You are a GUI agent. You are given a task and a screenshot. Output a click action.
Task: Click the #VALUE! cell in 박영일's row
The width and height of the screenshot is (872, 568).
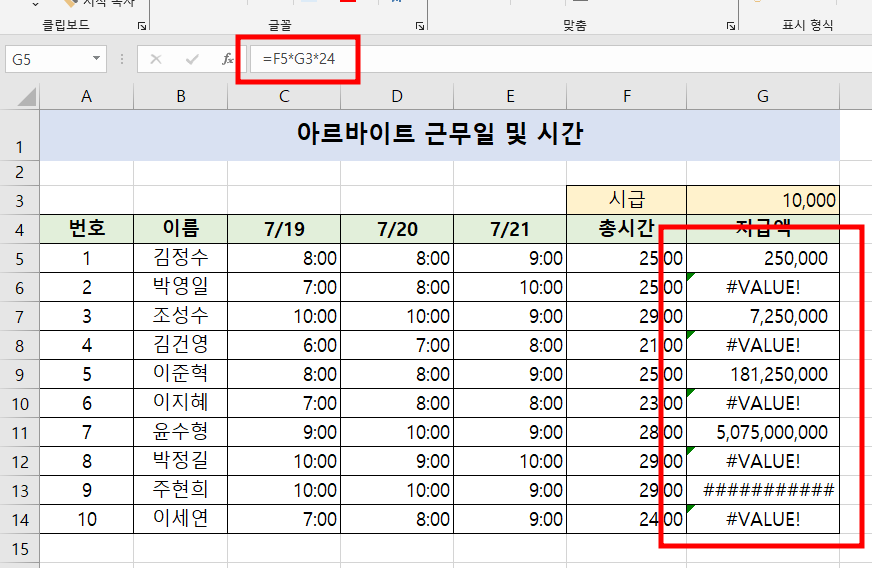coord(763,287)
